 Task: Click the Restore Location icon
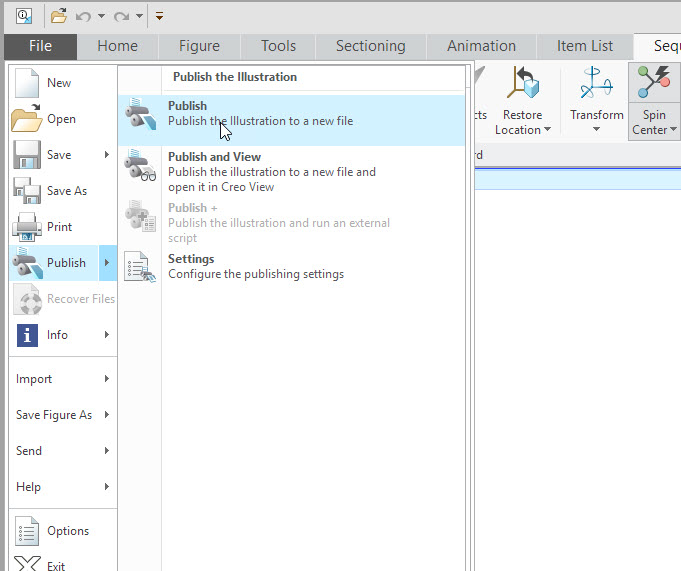(522, 84)
